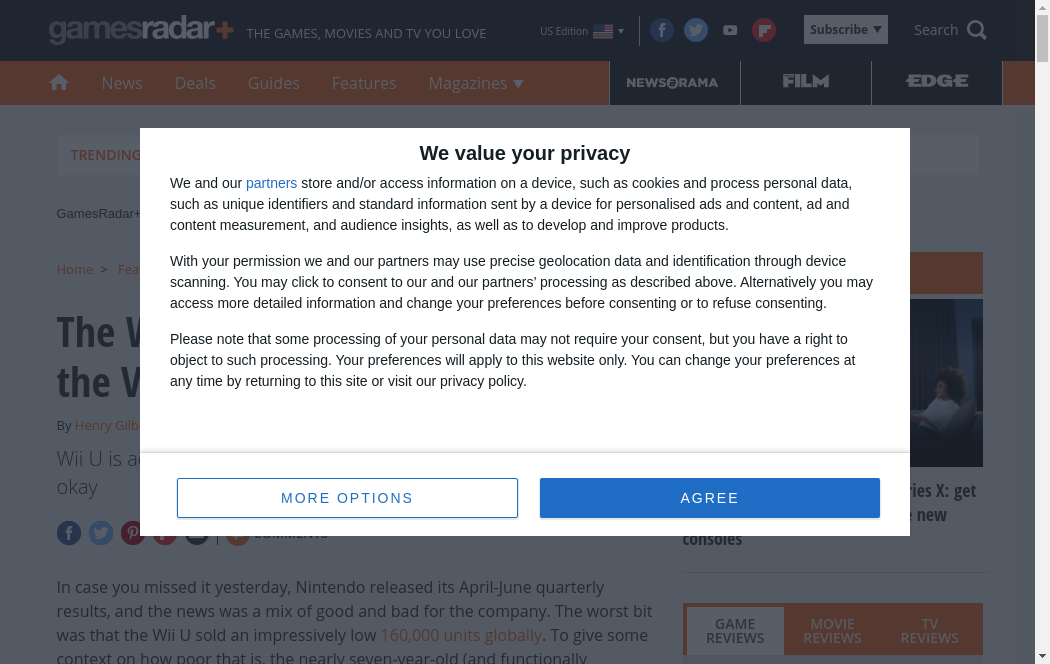Share article via Facebook icon below byline
This screenshot has height=664, width=1050.
click(69, 533)
